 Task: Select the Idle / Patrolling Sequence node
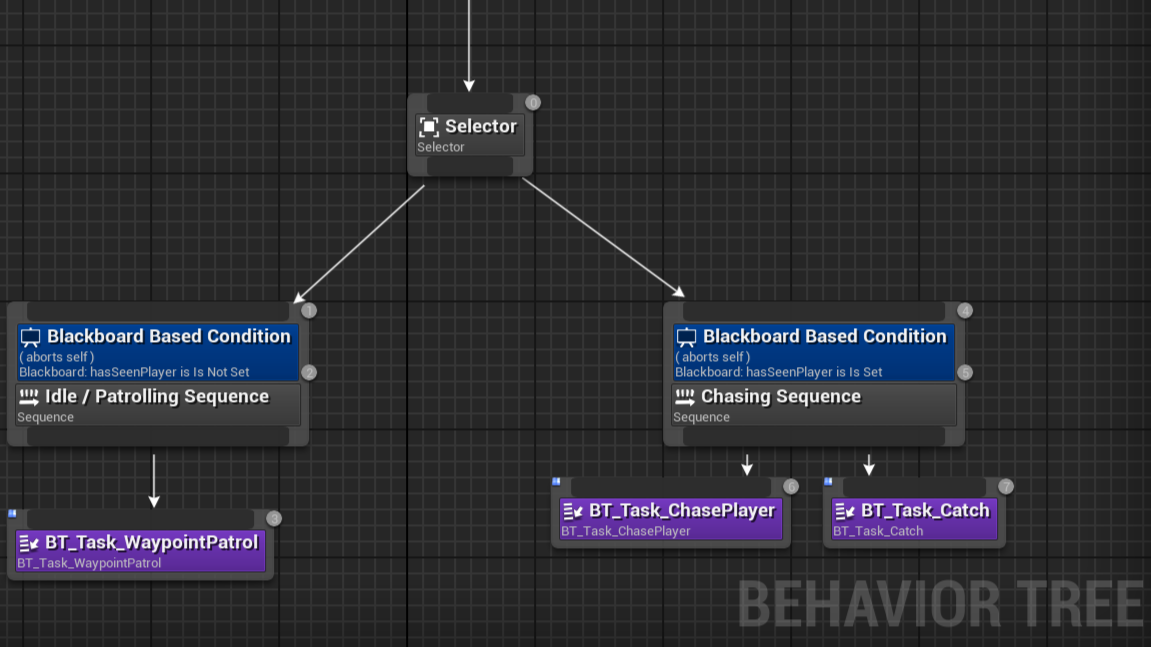[x=156, y=397]
